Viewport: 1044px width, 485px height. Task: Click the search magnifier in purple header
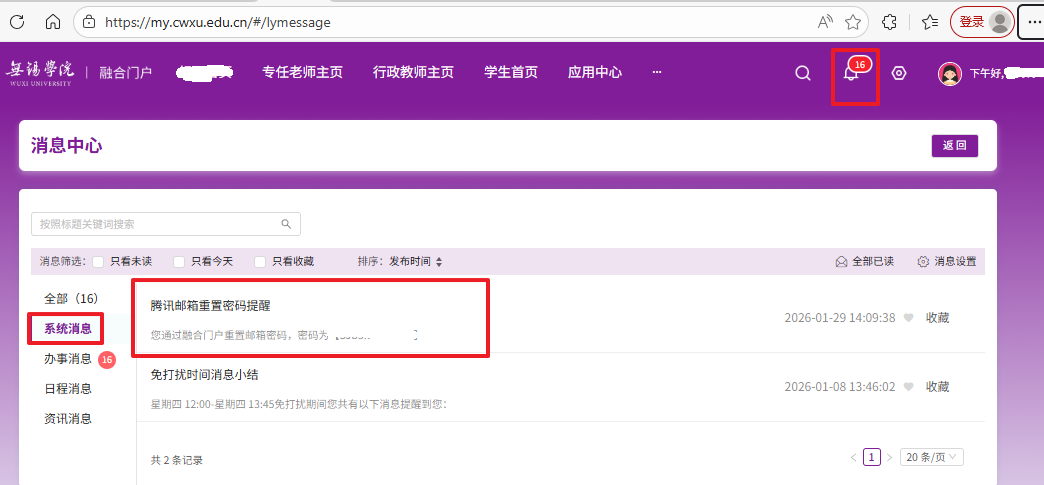point(802,73)
